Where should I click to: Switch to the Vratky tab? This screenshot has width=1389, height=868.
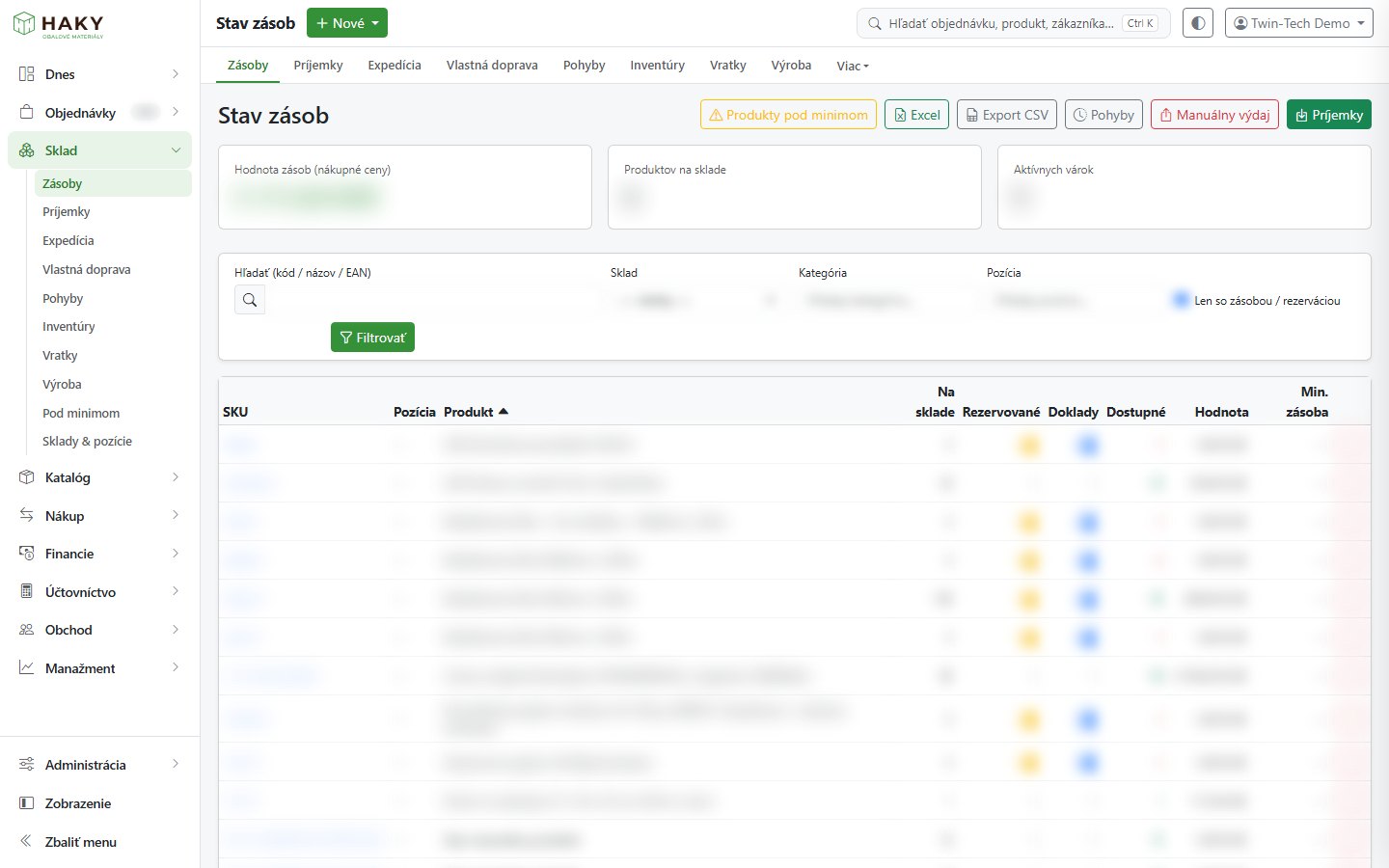point(728,65)
